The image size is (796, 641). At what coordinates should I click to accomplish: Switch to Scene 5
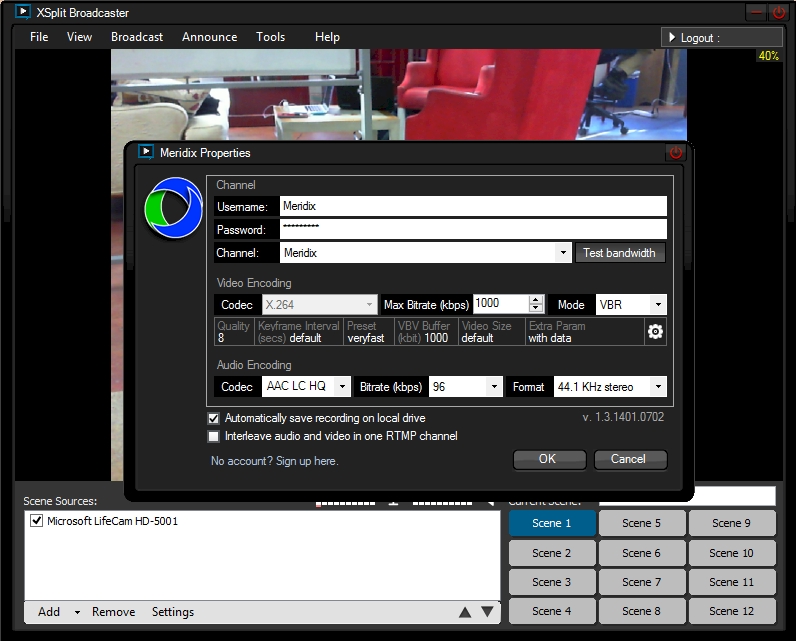(x=641, y=523)
